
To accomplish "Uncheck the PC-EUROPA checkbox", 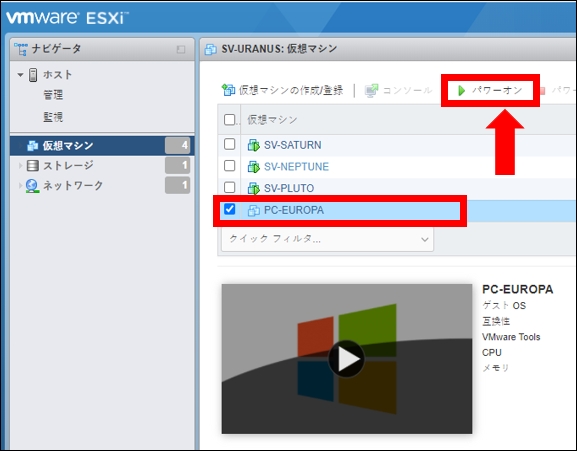I will [229, 209].
